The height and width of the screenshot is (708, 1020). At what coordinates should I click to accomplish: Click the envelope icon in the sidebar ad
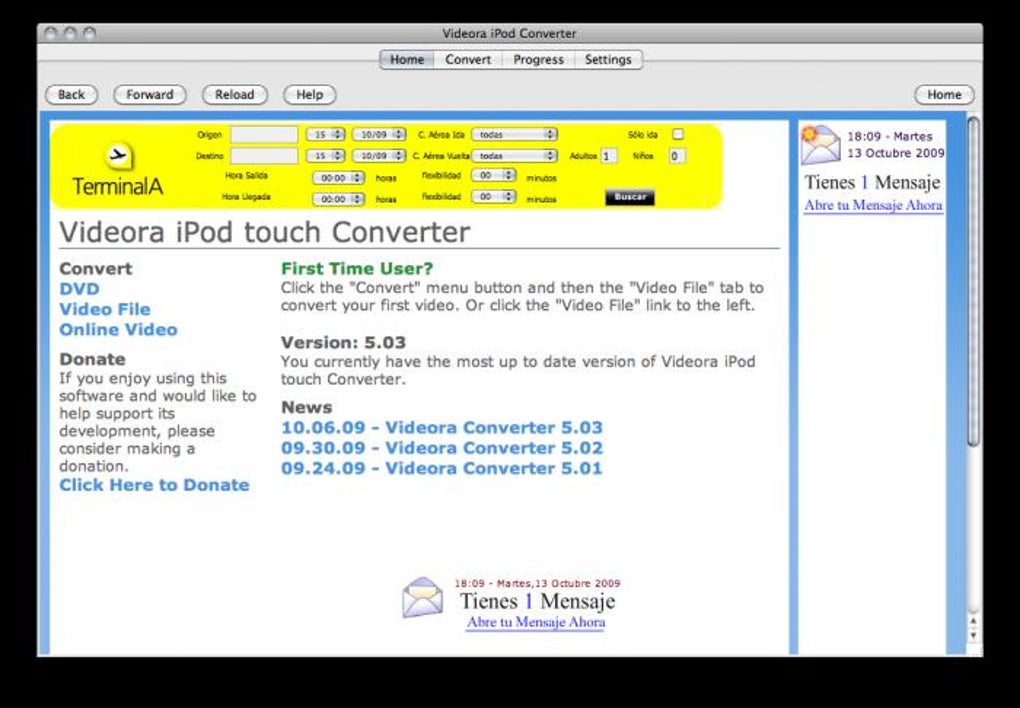click(x=820, y=144)
